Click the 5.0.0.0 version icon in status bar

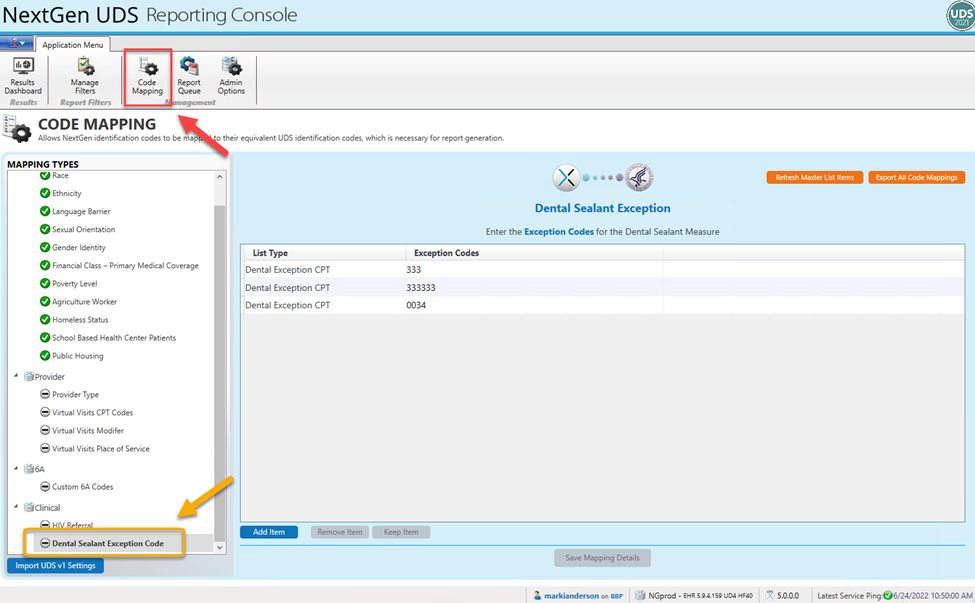click(x=770, y=596)
